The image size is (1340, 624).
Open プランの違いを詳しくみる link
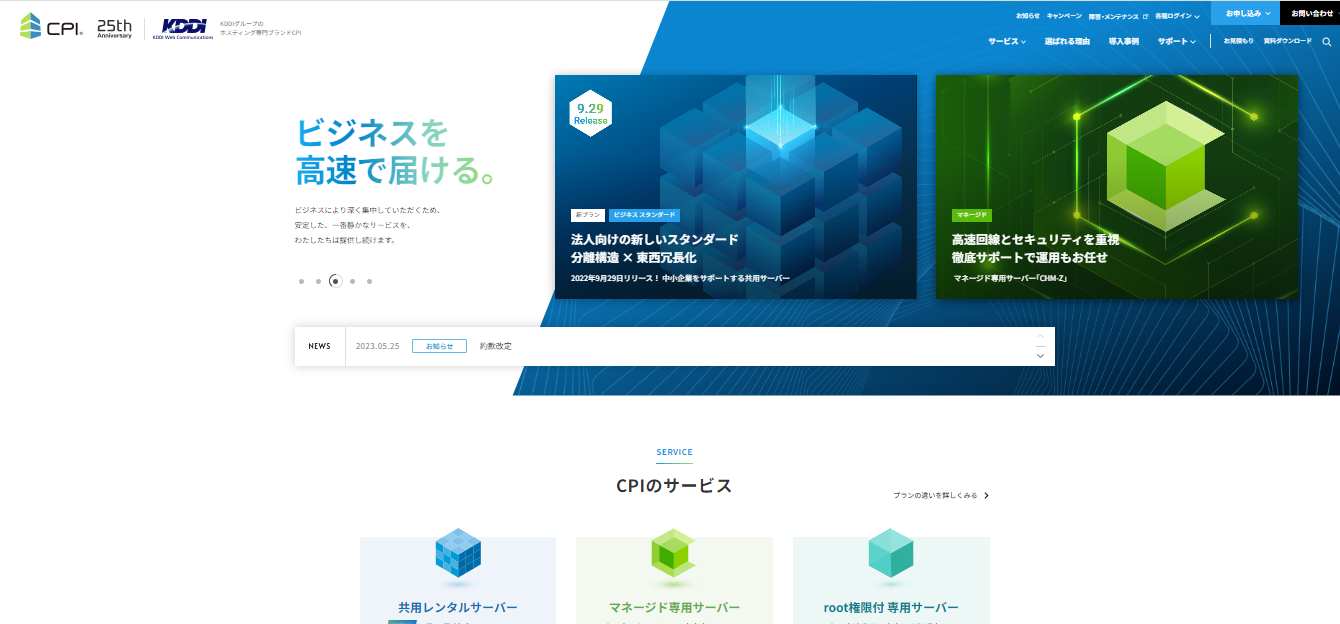click(x=938, y=495)
